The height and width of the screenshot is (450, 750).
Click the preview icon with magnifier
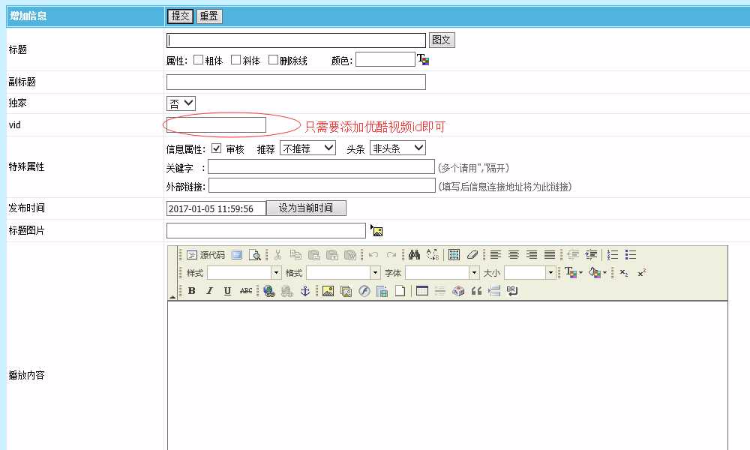click(255, 255)
